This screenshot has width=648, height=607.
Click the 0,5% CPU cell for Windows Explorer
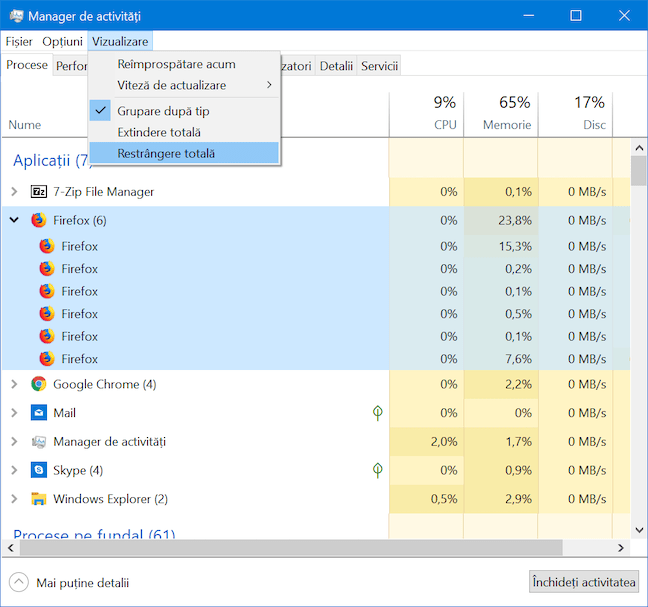tap(426, 499)
